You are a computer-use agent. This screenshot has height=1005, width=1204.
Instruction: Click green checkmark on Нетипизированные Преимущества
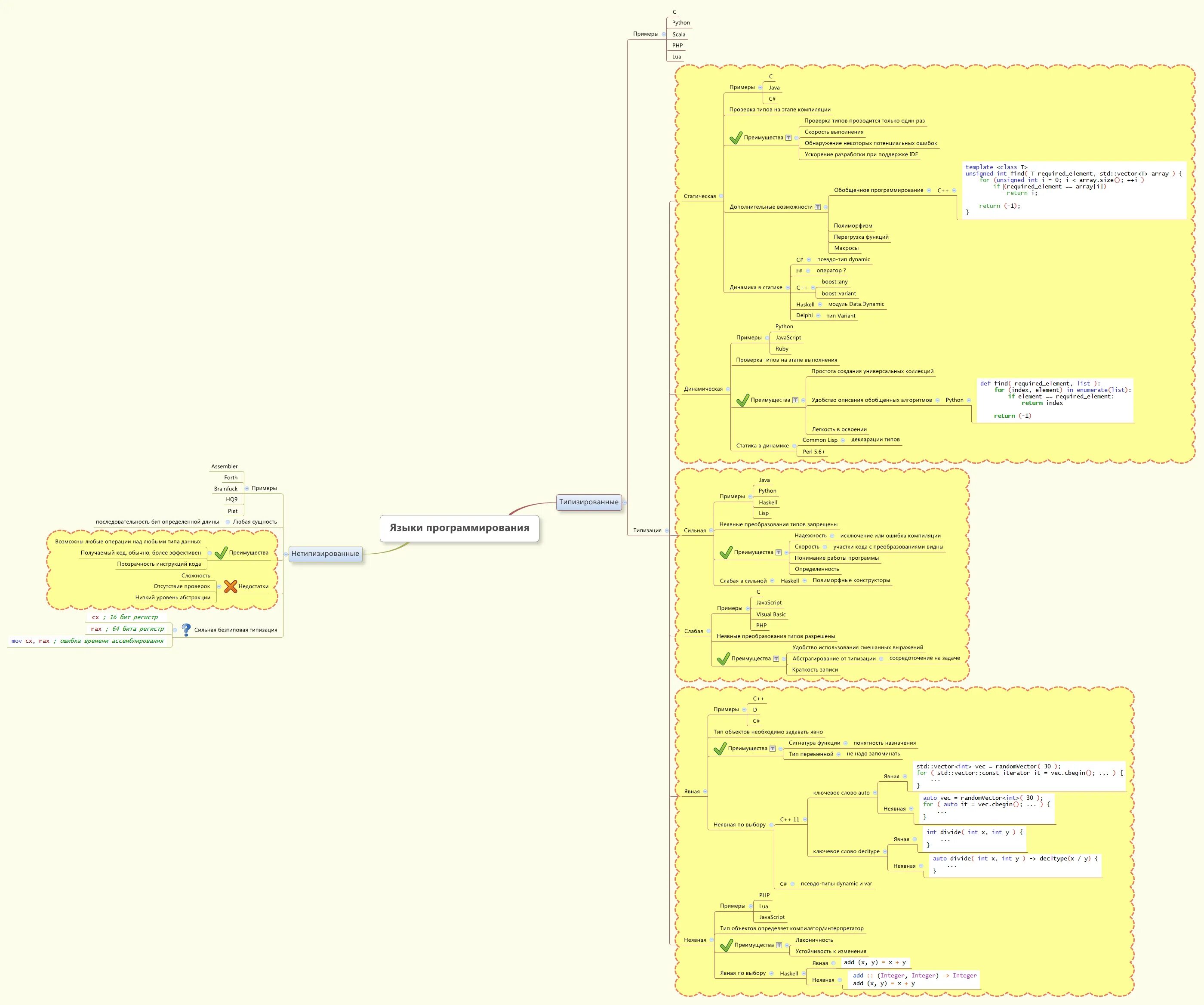coord(221,553)
